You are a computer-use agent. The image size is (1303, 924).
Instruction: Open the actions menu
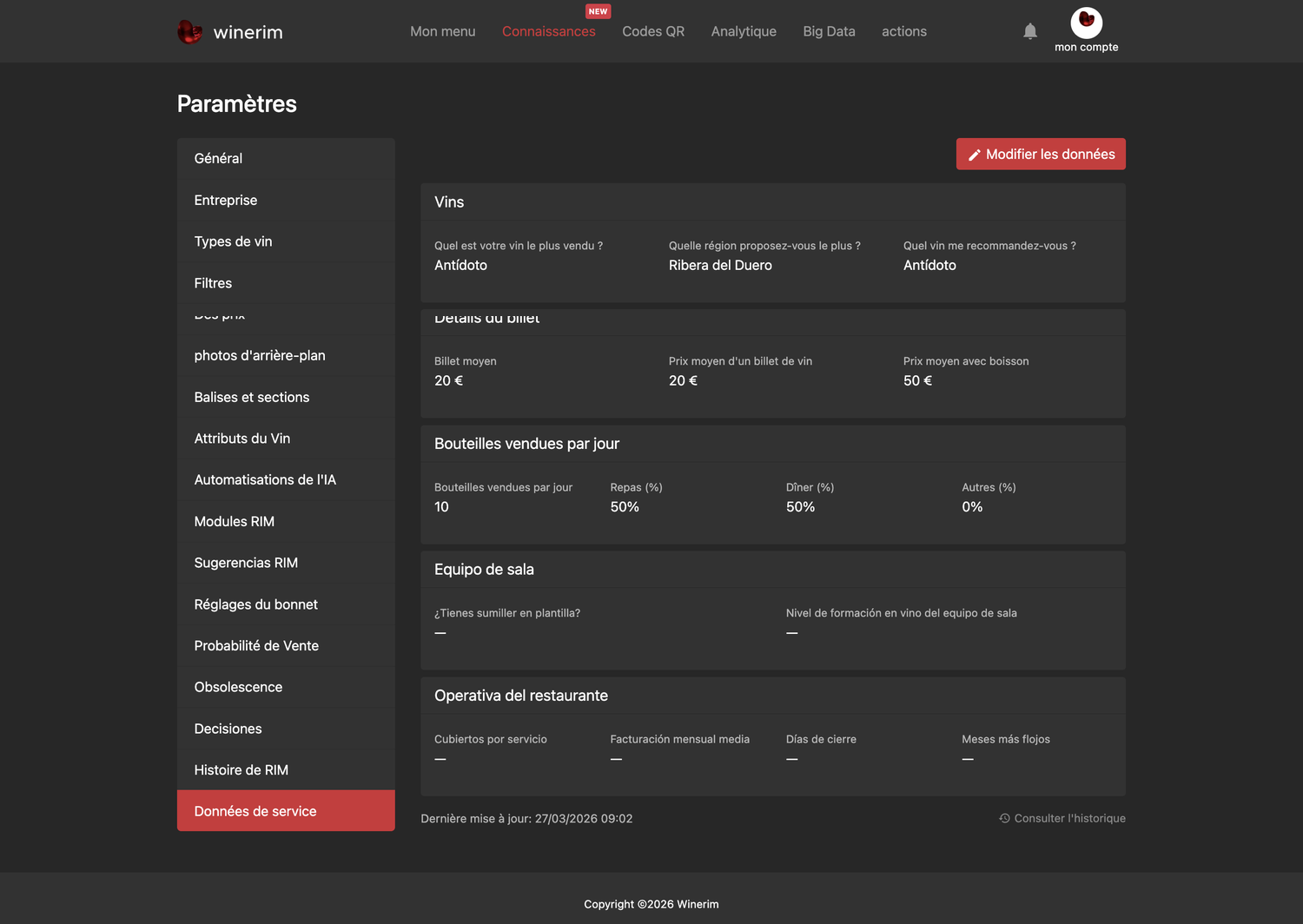904,31
